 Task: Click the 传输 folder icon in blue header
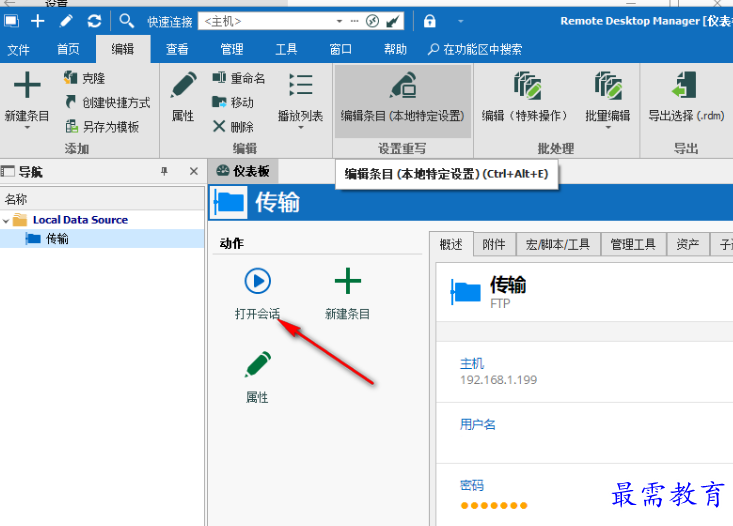pyautogui.click(x=228, y=202)
